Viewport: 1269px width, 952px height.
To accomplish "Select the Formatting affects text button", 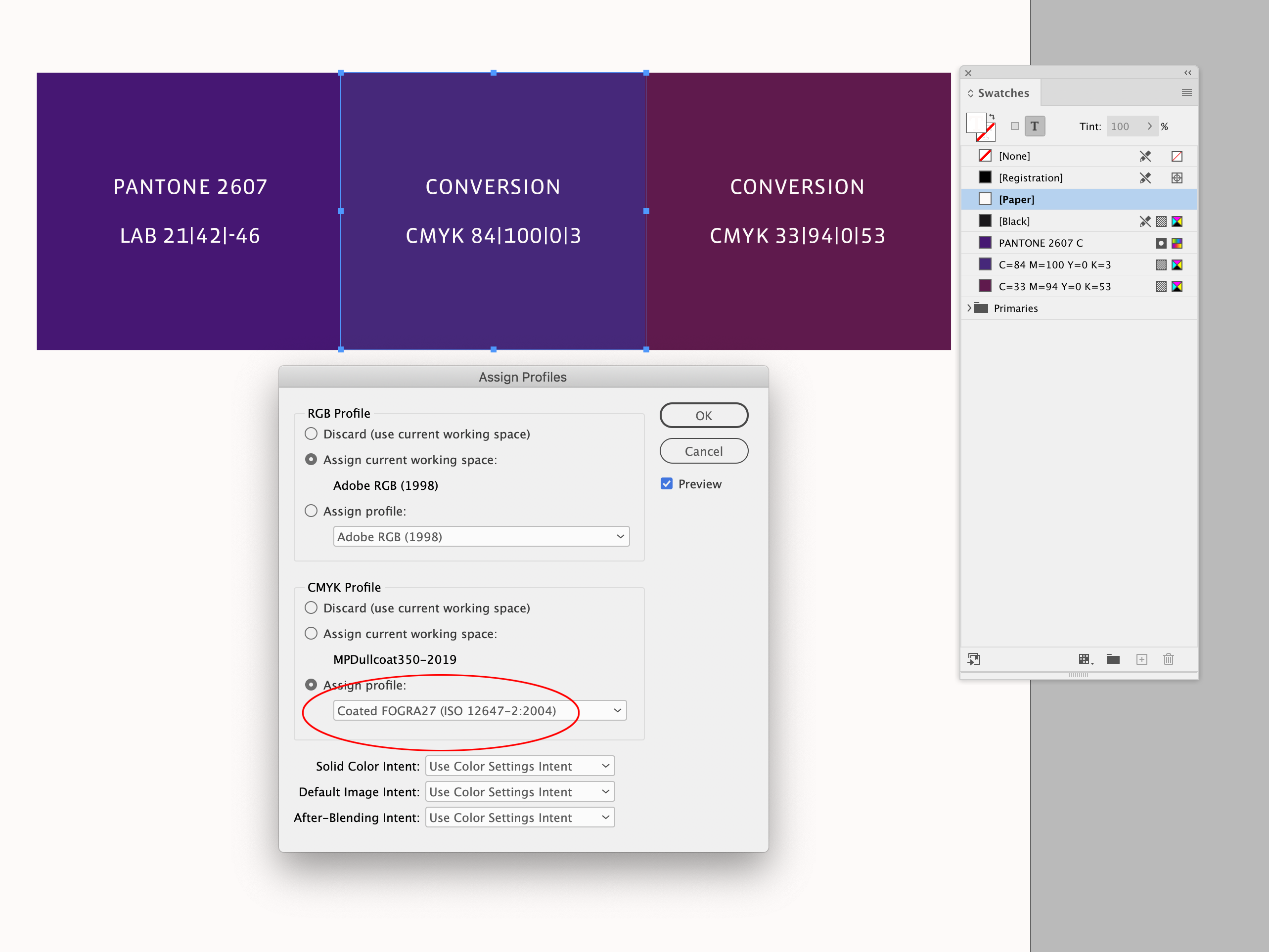I will 1035,126.
